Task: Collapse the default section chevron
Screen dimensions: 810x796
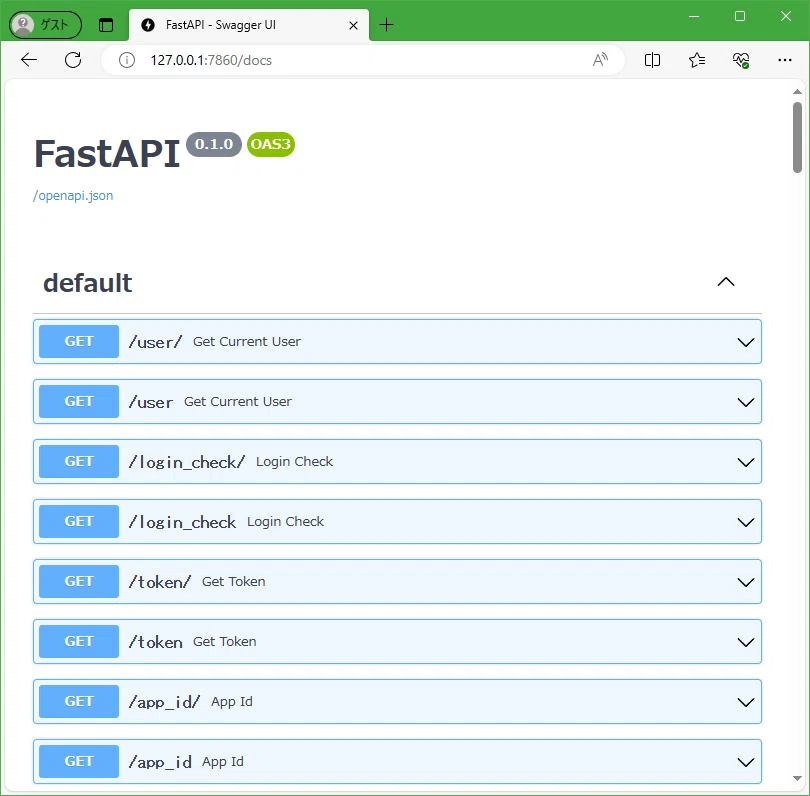Action: 726,282
